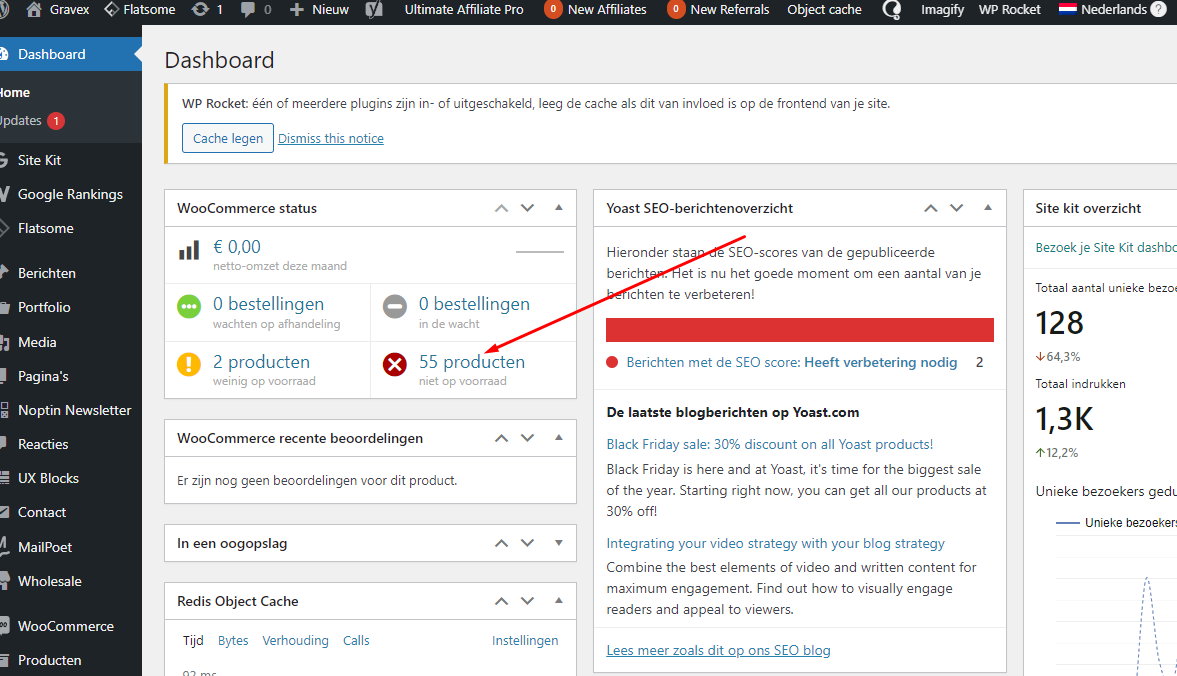This screenshot has height=676, width=1177.
Task: Click the green processing orders icon
Action: [189, 307]
